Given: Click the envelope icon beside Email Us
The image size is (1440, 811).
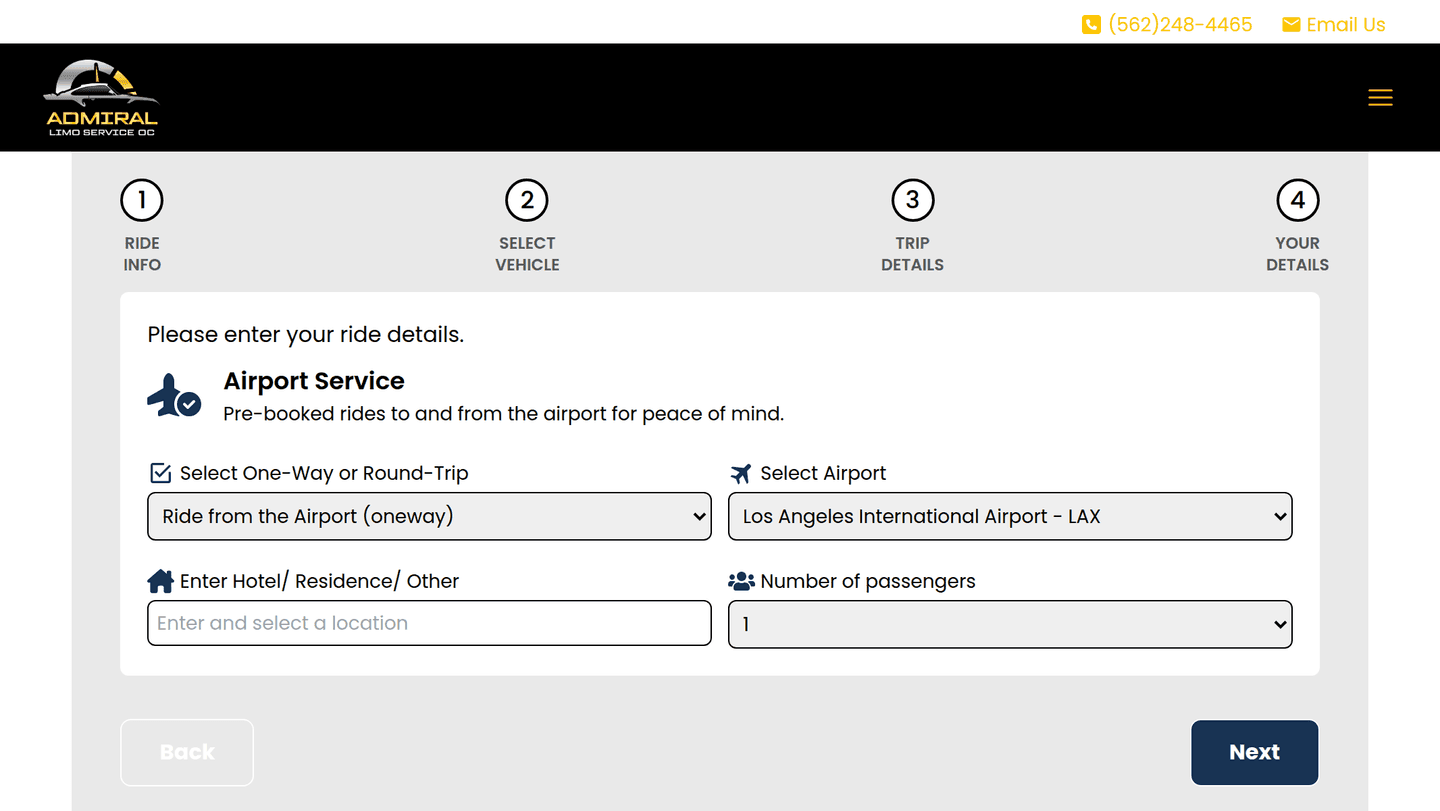Looking at the screenshot, I should point(1291,25).
